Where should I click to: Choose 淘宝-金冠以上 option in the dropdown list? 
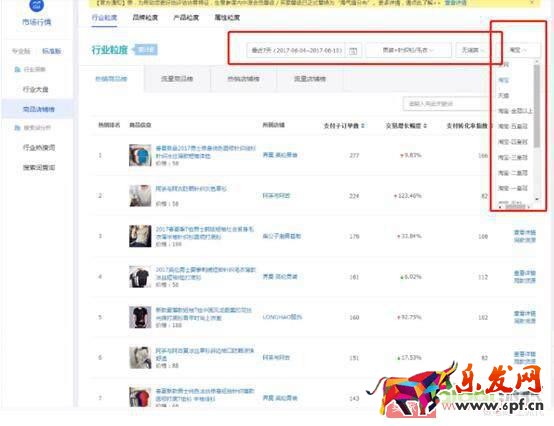coord(515,111)
